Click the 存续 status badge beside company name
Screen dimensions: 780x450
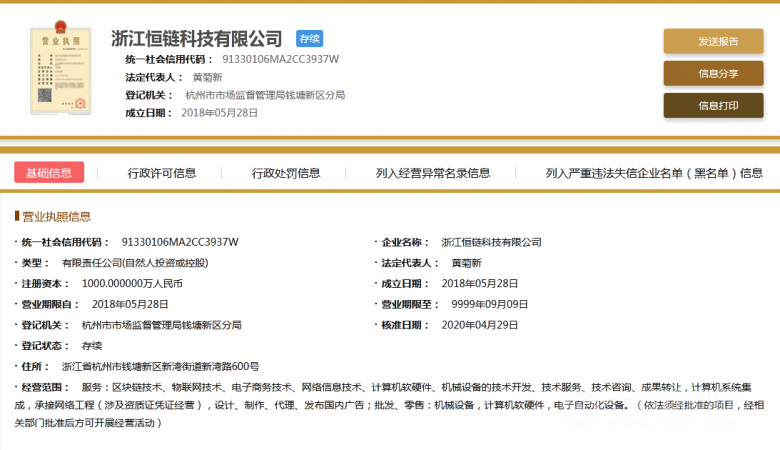(x=309, y=39)
